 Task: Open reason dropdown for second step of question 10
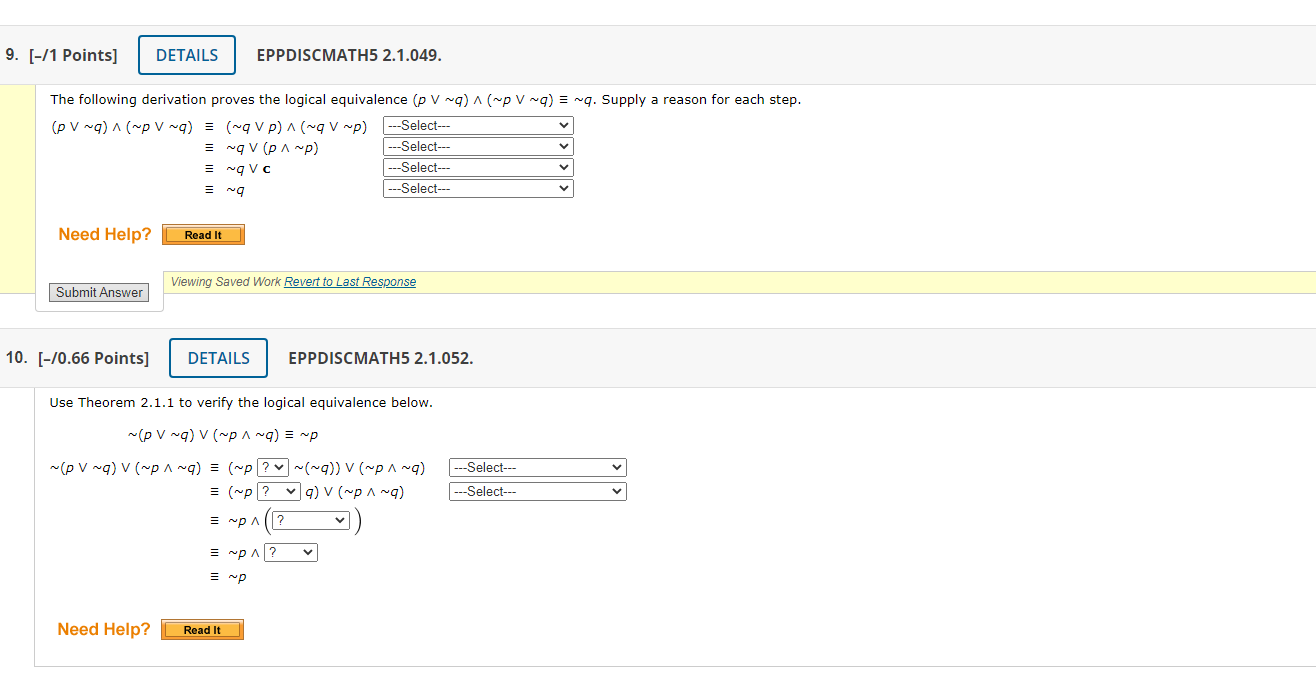538,491
